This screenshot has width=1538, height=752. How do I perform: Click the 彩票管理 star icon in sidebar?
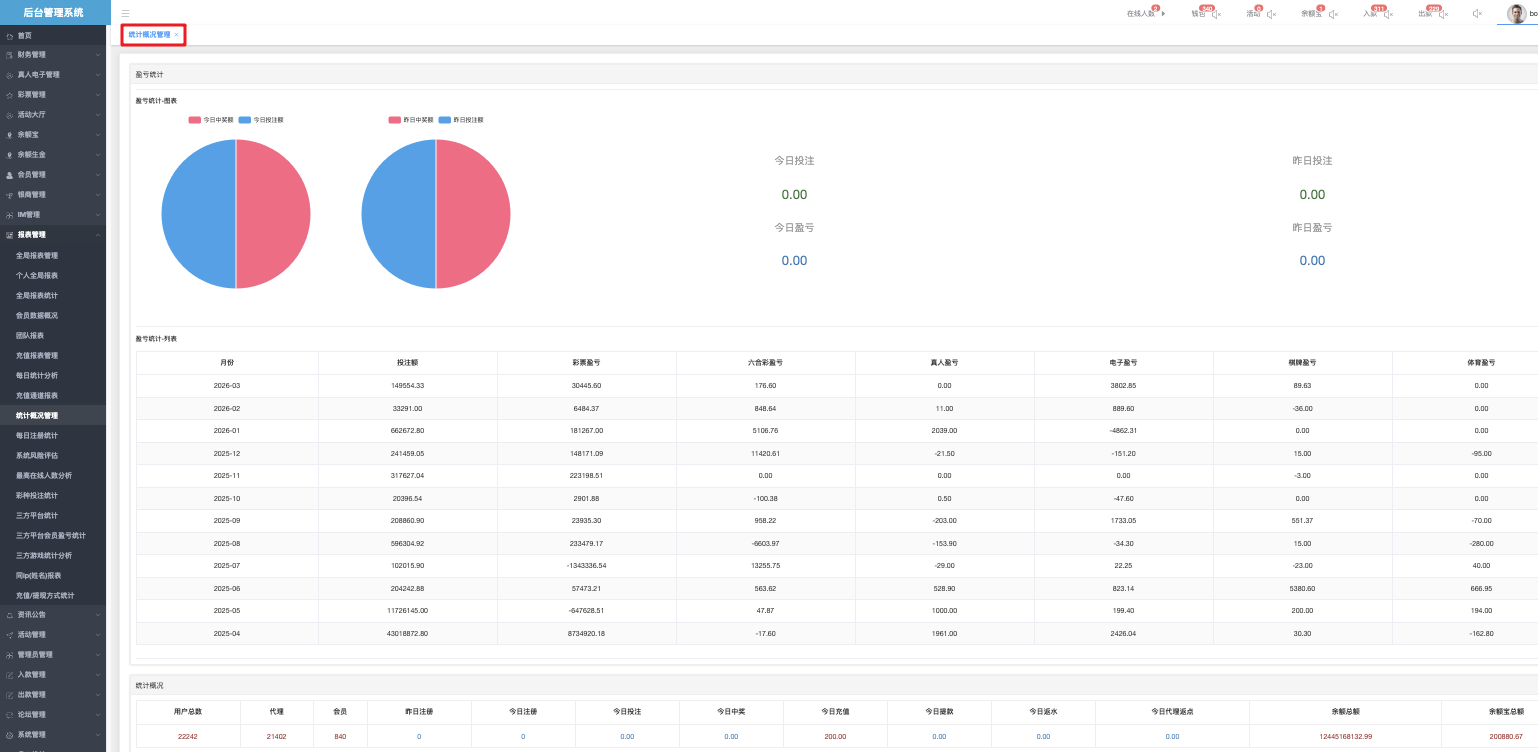pyautogui.click(x=9, y=95)
